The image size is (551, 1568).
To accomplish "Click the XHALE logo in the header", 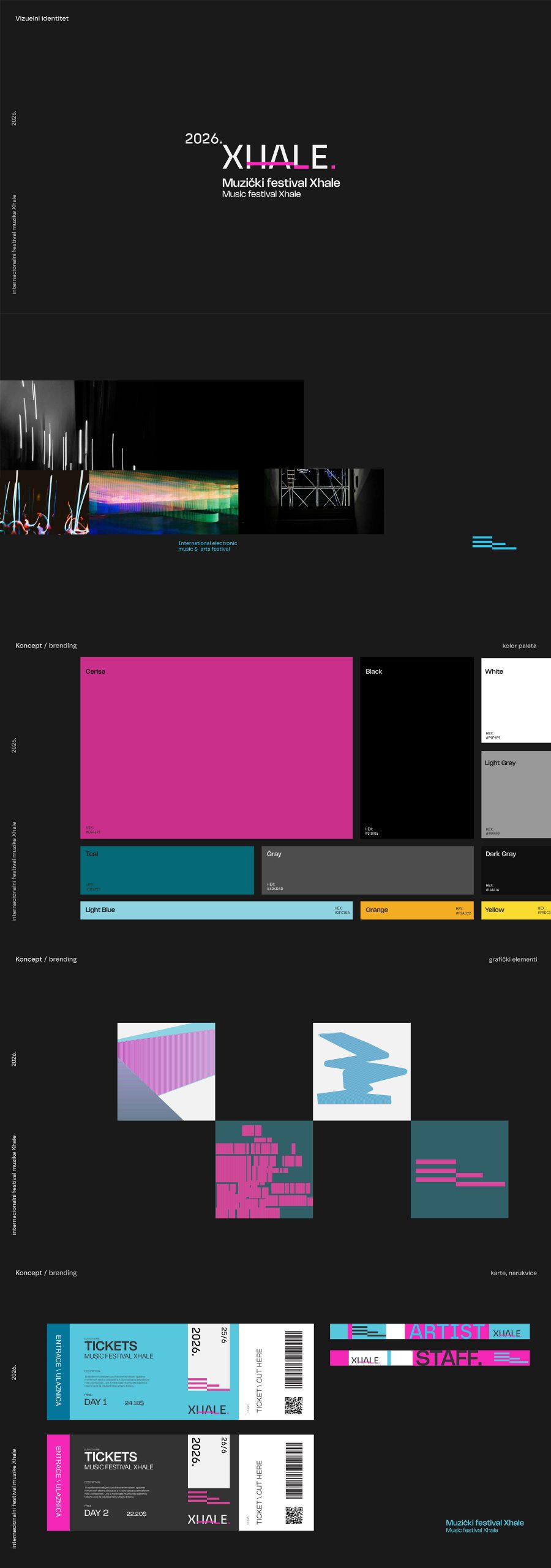I will click(279, 157).
